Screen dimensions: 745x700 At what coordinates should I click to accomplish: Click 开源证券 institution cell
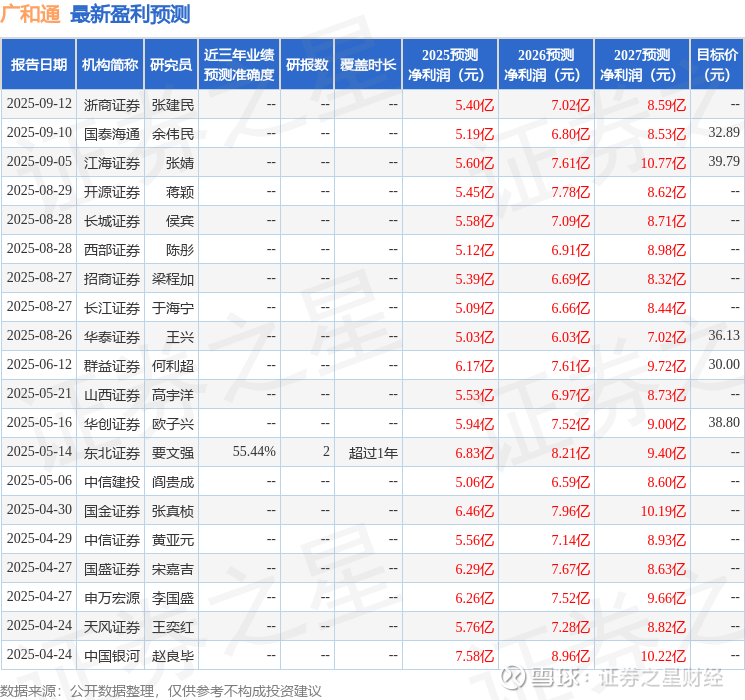click(112, 192)
